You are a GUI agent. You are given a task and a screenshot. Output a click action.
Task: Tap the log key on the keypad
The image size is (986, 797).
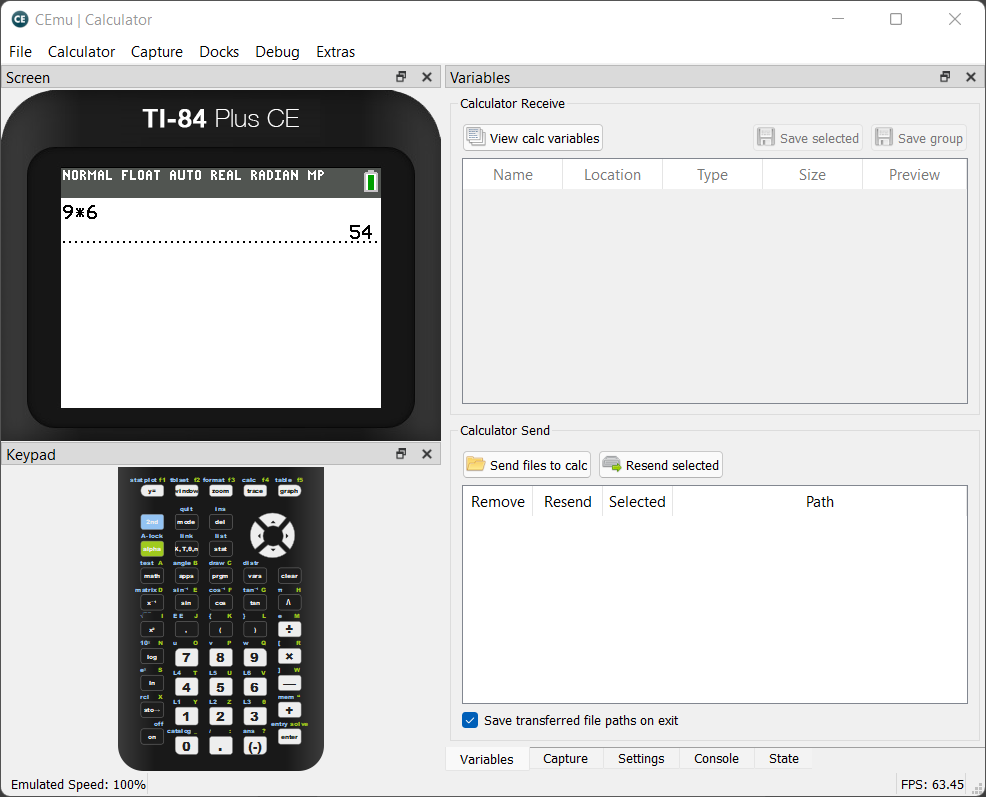[x=152, y=657]
